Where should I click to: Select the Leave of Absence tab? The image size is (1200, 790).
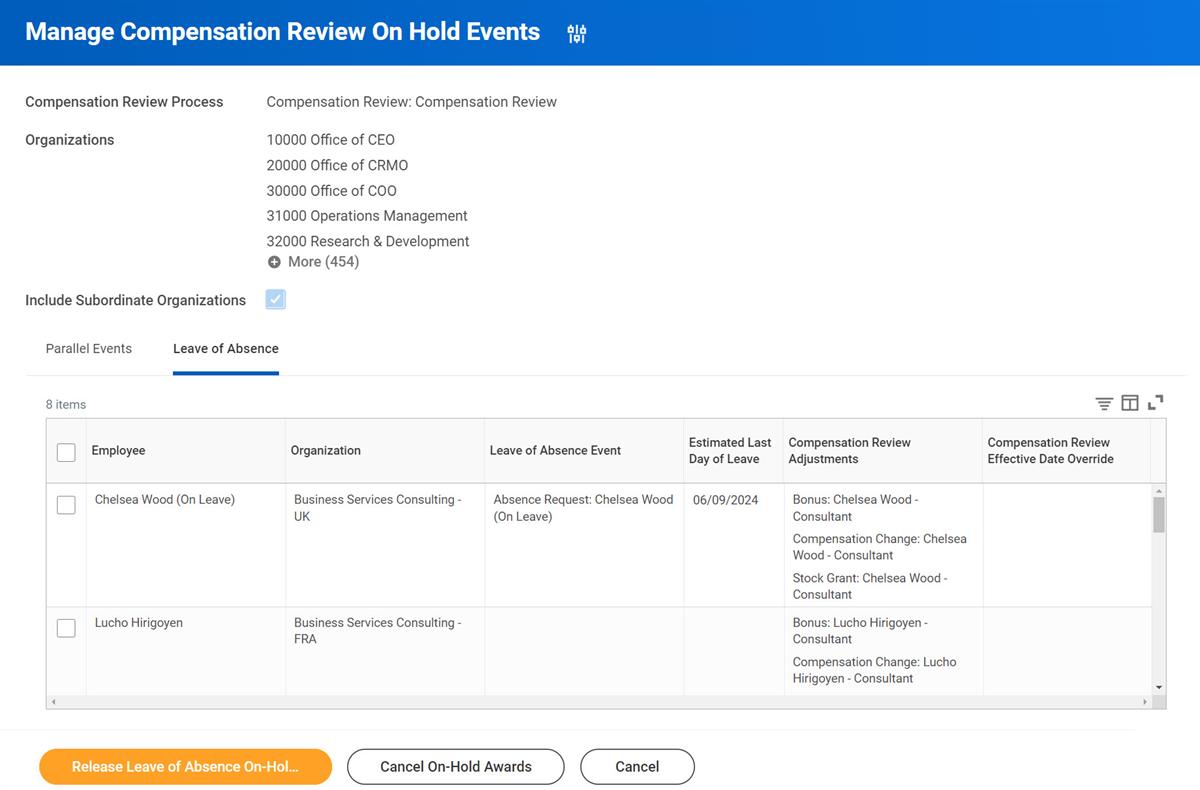[226, 349]
